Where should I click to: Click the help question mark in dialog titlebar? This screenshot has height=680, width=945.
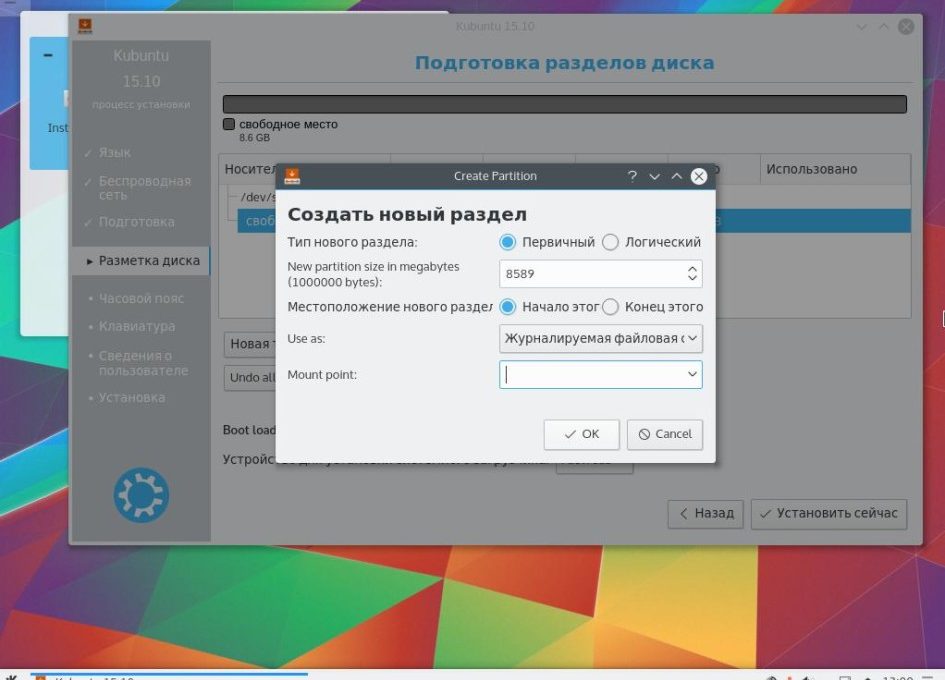(632, 176)
